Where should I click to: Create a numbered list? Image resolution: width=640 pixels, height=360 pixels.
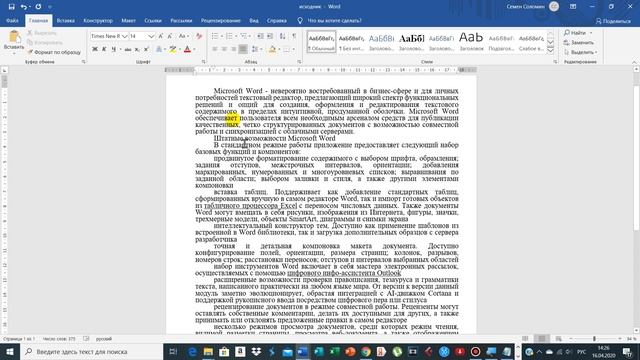click(229, 36)
